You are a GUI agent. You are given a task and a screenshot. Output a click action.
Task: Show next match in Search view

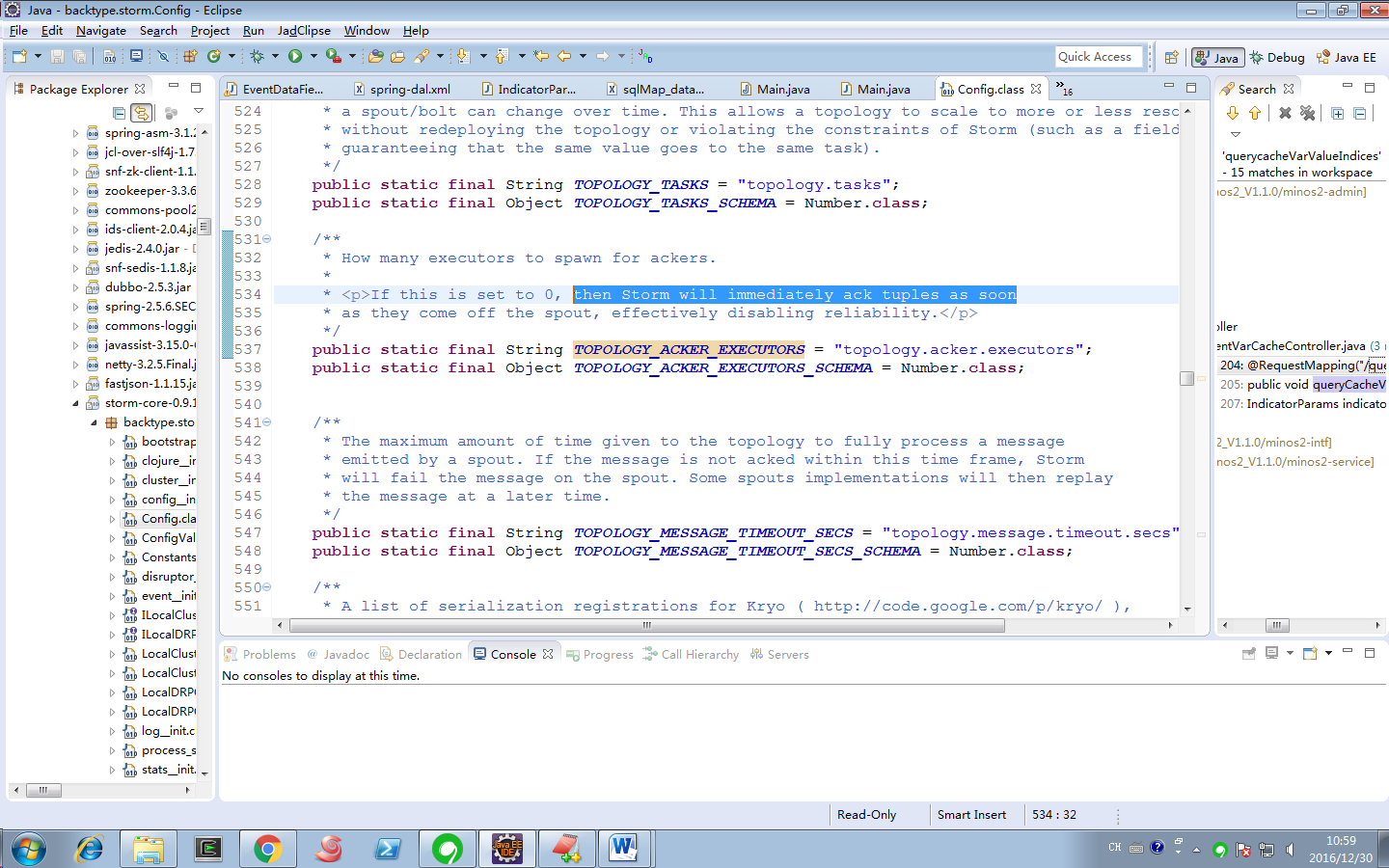click(1234, 113)
